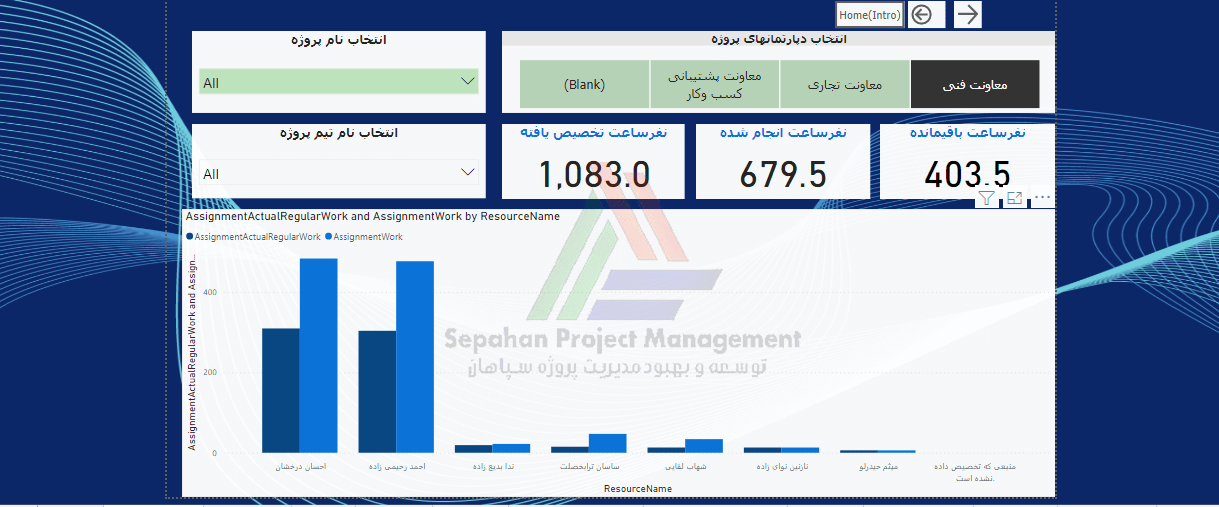Click the Home(Intro) button
Image resolution: width=1219 pixels, height=507 pixels.
(870, 14)
